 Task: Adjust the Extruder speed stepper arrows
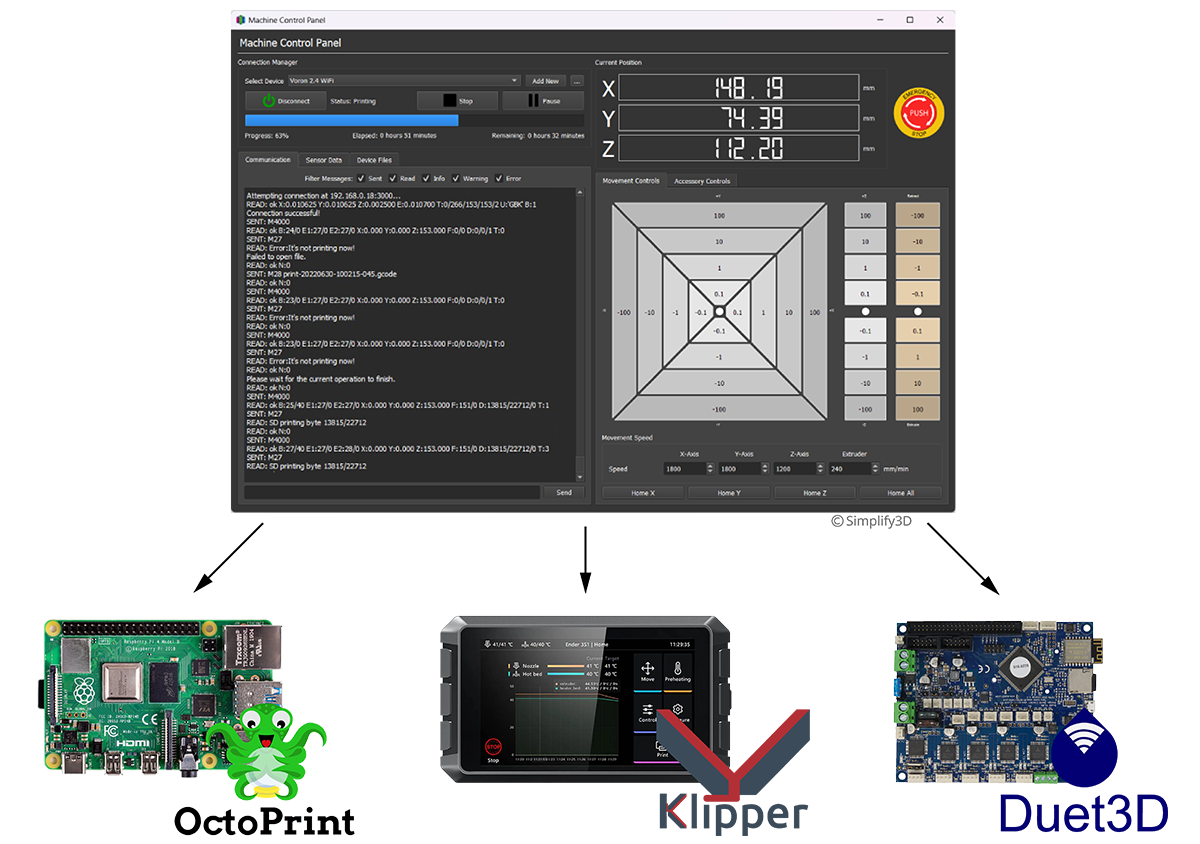pos(873,469)
